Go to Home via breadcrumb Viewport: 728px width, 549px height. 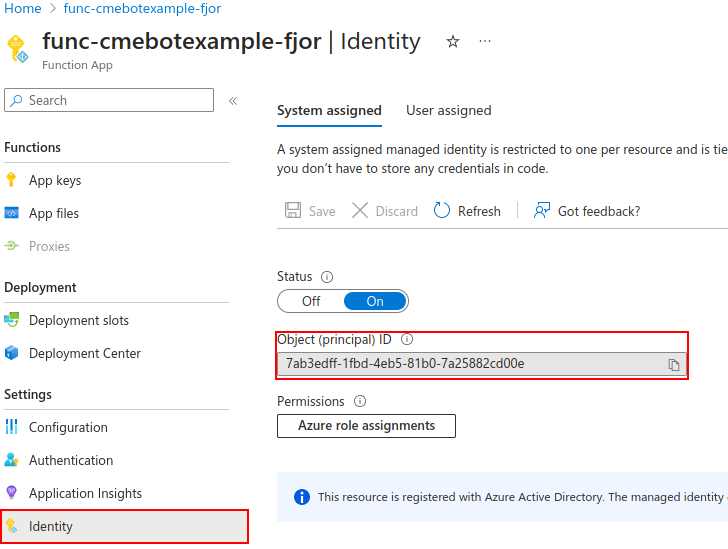click(23, 8)
